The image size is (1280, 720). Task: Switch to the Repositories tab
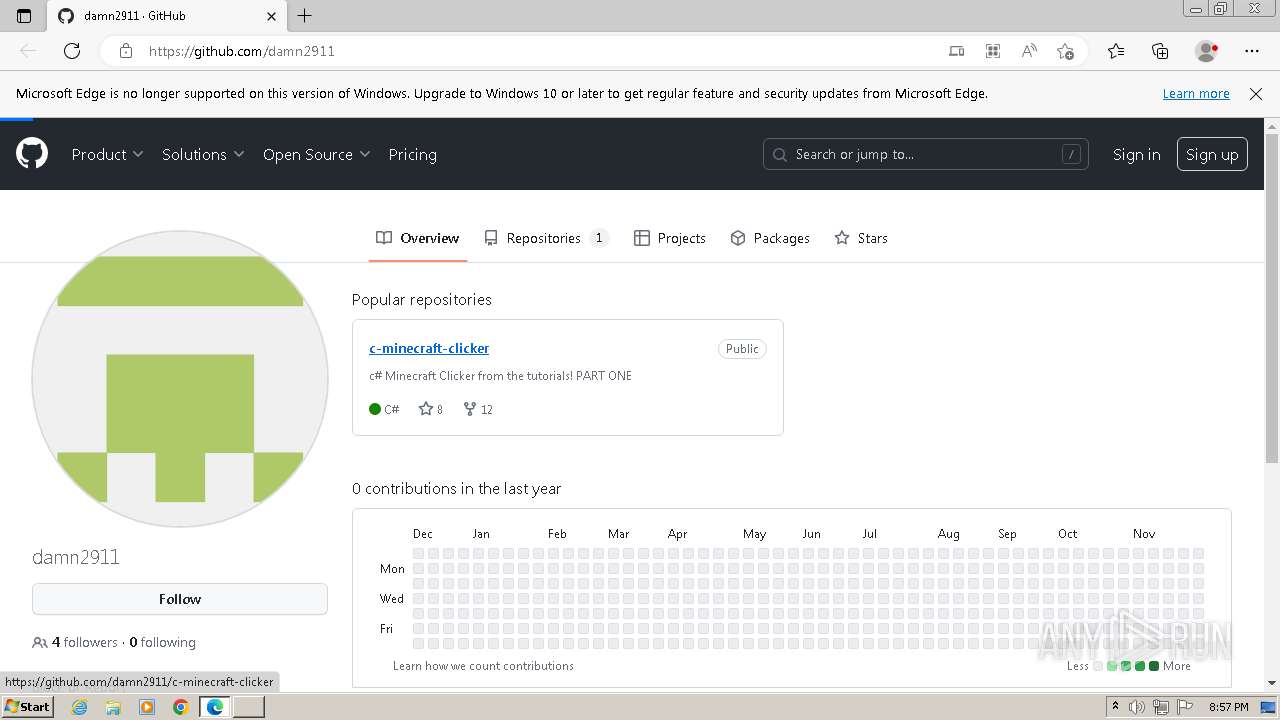click(545, 238)
